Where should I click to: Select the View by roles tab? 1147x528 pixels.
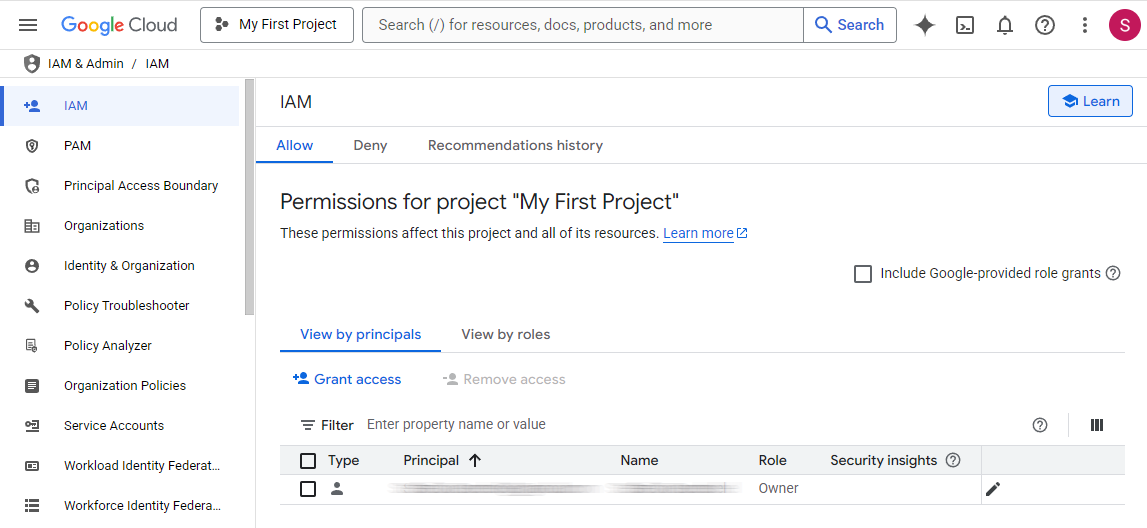coord(505,334)
